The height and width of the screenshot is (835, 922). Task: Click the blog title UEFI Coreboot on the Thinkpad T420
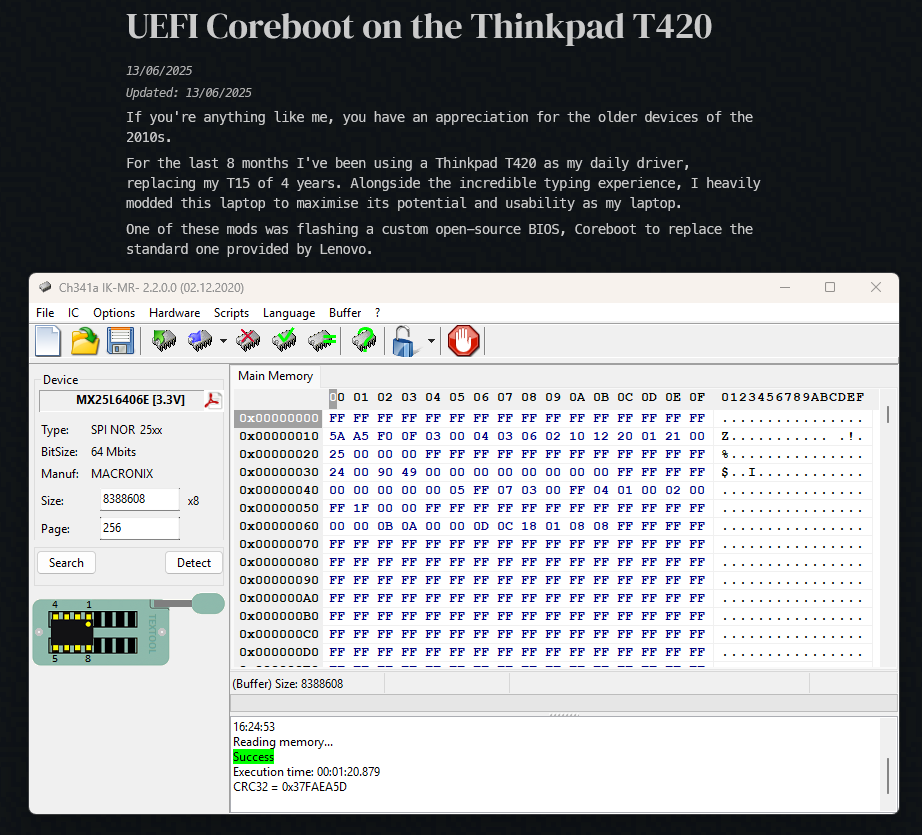coord(419,26)
